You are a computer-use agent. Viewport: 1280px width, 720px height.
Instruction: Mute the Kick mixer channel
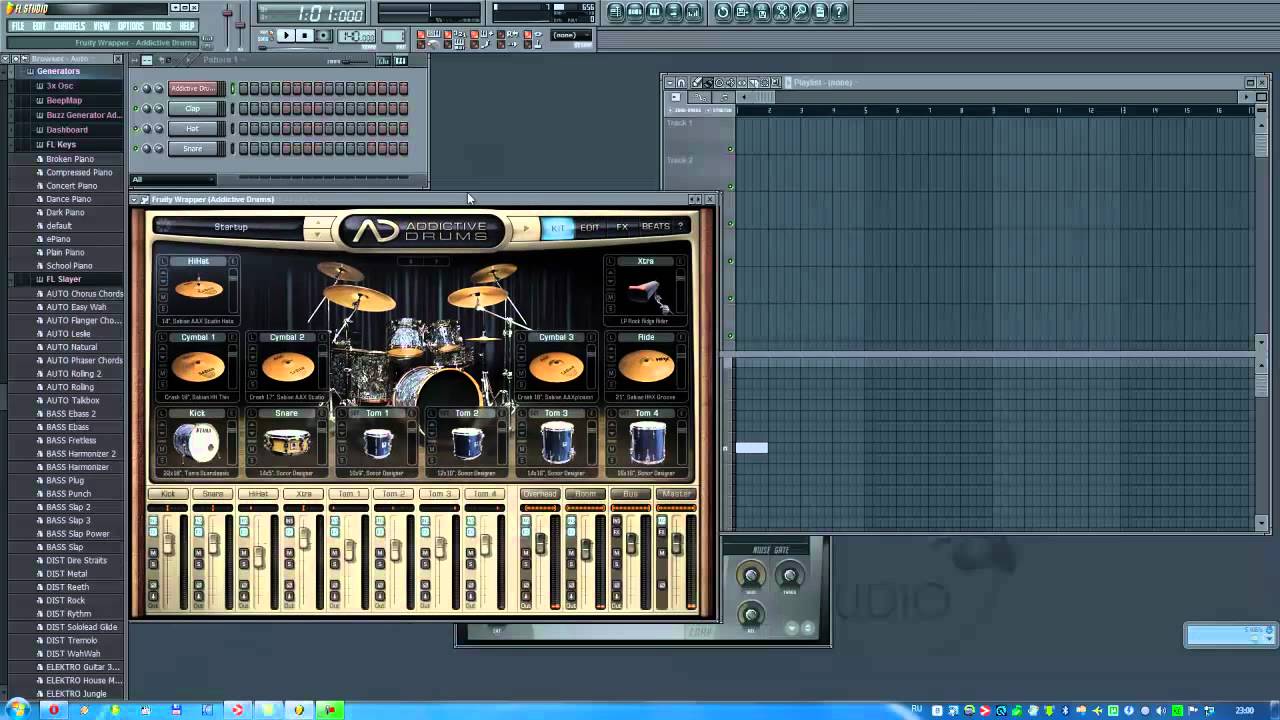click(153, 553)
